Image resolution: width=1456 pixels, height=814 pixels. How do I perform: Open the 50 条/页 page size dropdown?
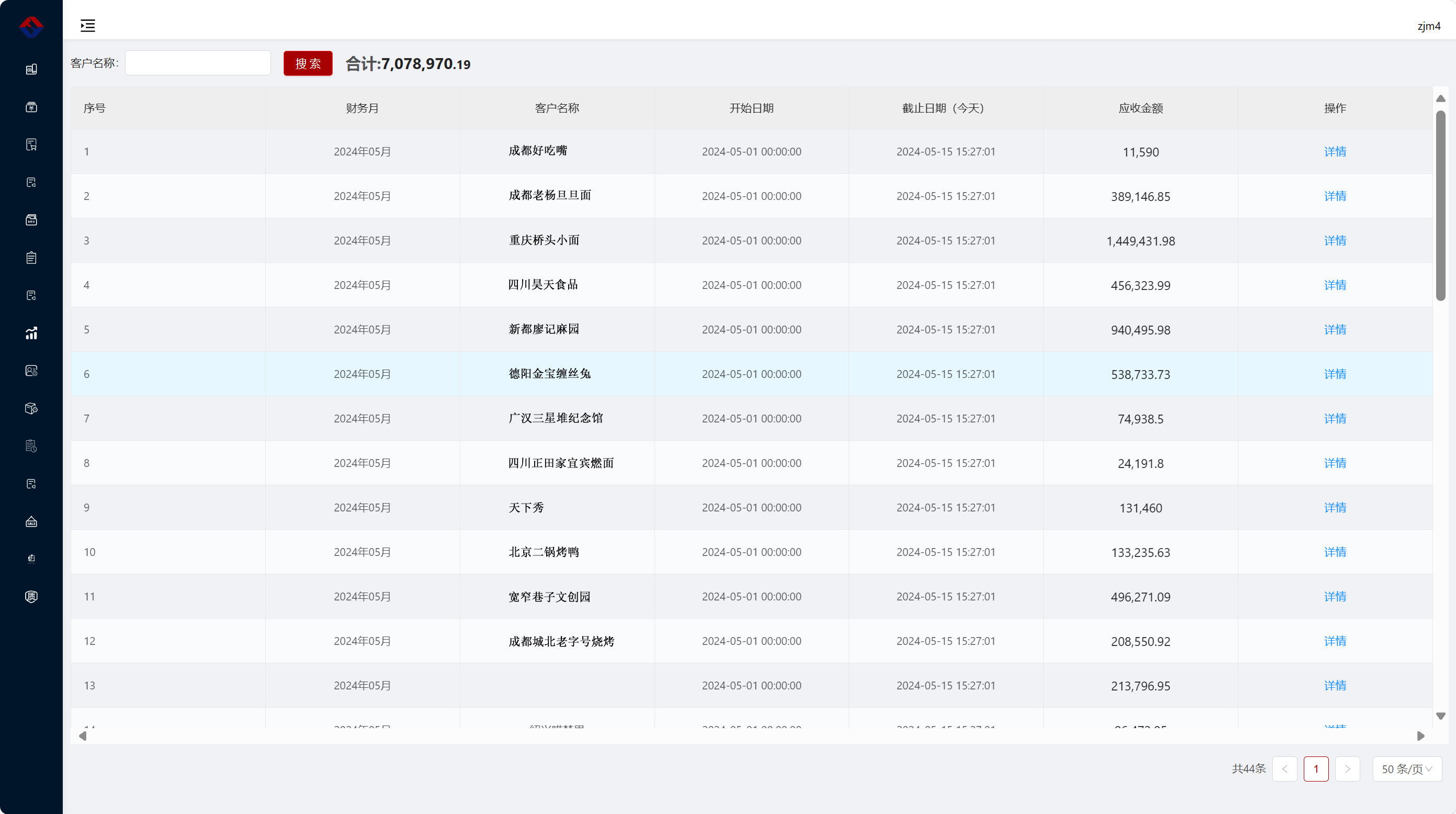coord(1407,769)
